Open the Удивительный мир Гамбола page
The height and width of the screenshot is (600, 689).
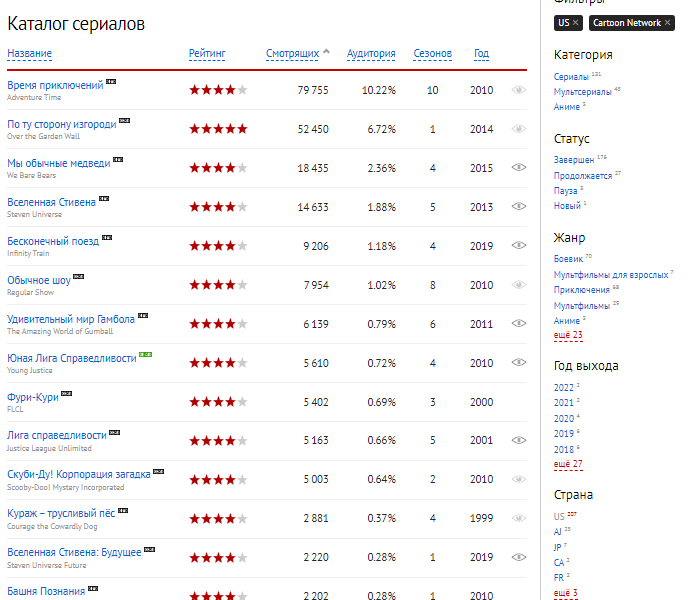click(x=71, y=319)
